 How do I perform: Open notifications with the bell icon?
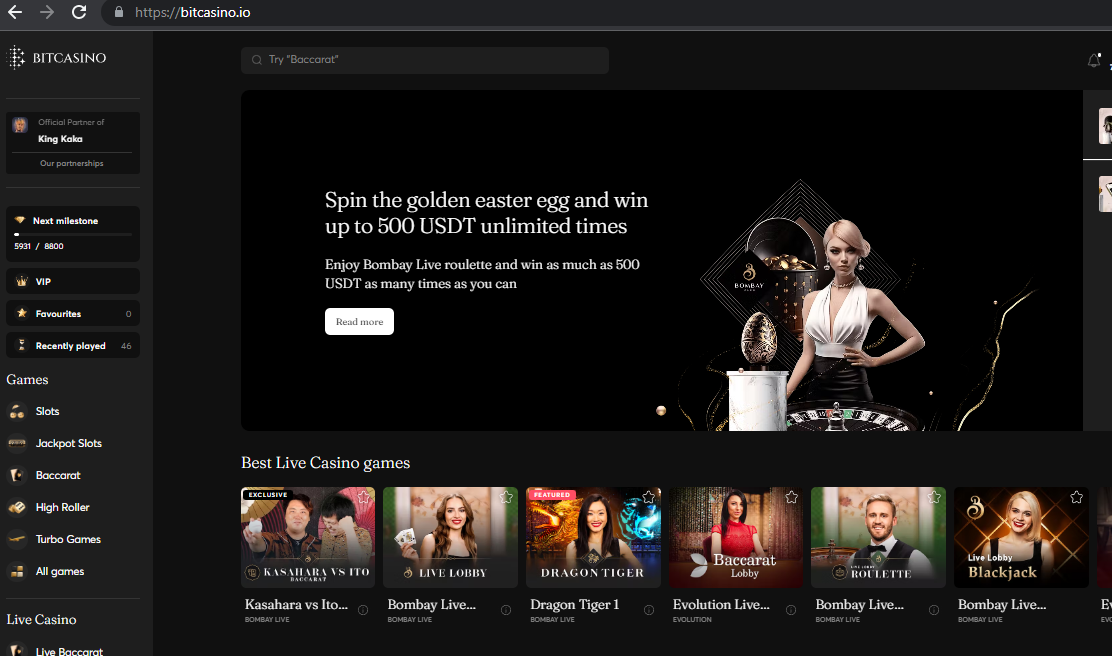click(x=1094, y=60)
